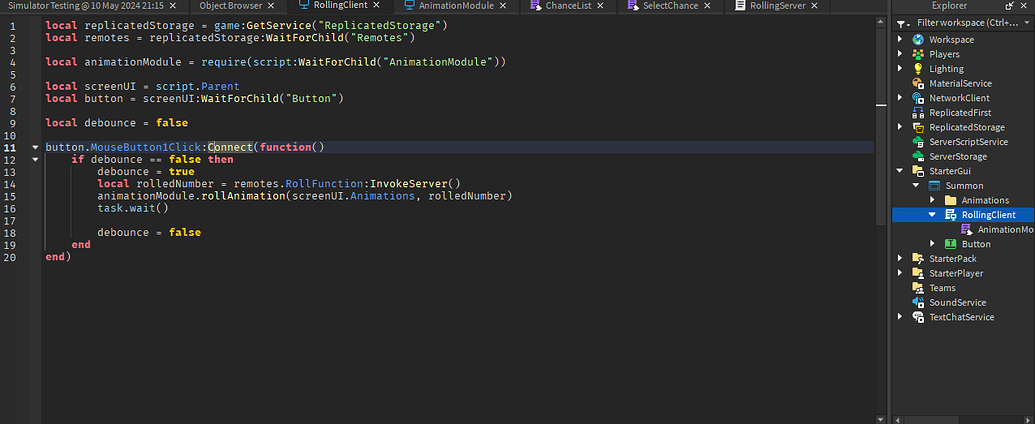1035x424 pixels.
Task: Click the StarterGui folder icon
Action: tap(918, 171)
